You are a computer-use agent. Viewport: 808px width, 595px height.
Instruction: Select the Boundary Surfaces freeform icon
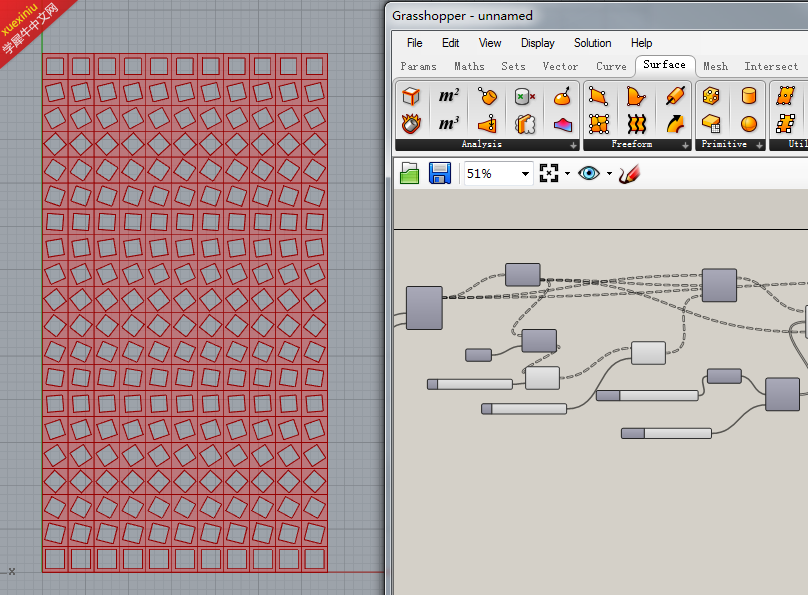pyautogui.click(x=636, y=96)
